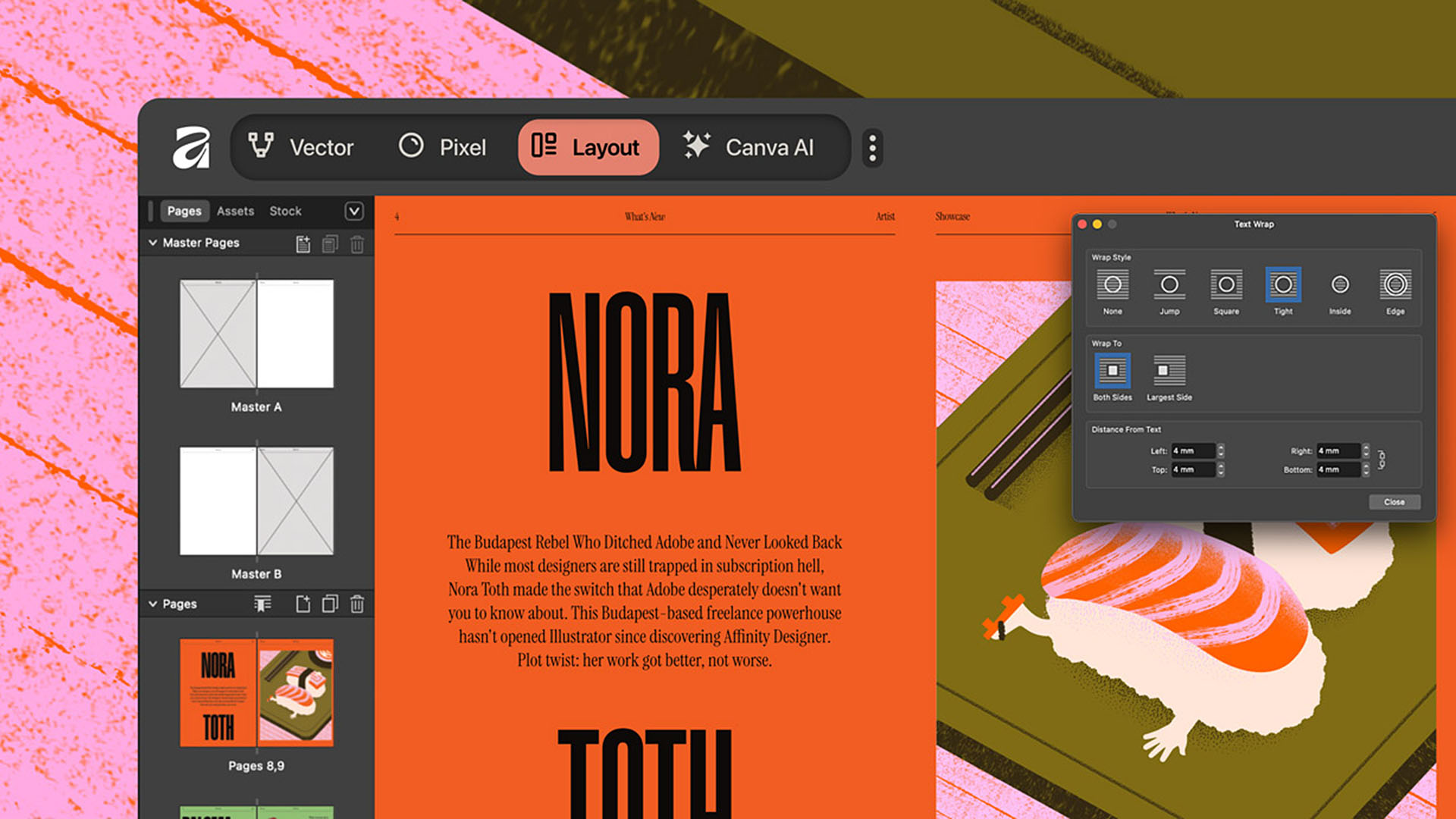Collapse the Master Pages section
This screenshot has height=819, width=1456.
point(153,243)
